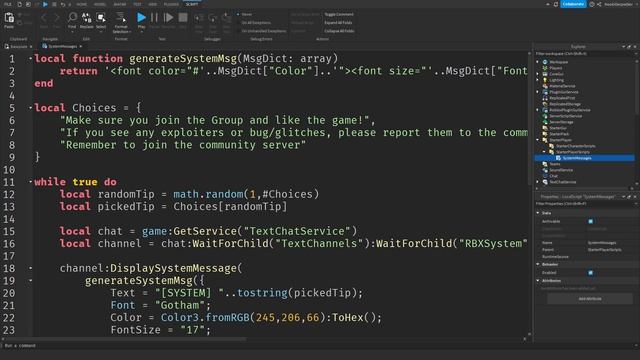
Task: Switch to the SCRIPT ribbon tab
Action: coord(192,4)
